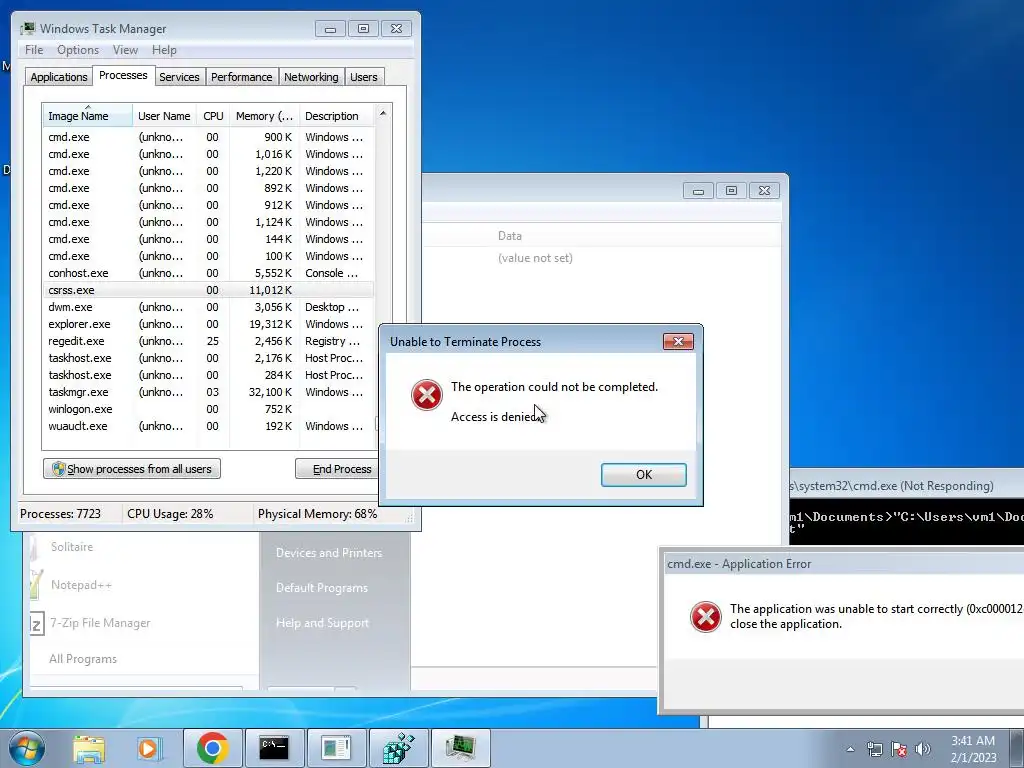This screenshot has height=768, width=1024.
Task: Click the Windows Start orb
Action: [x=27, y=748]
